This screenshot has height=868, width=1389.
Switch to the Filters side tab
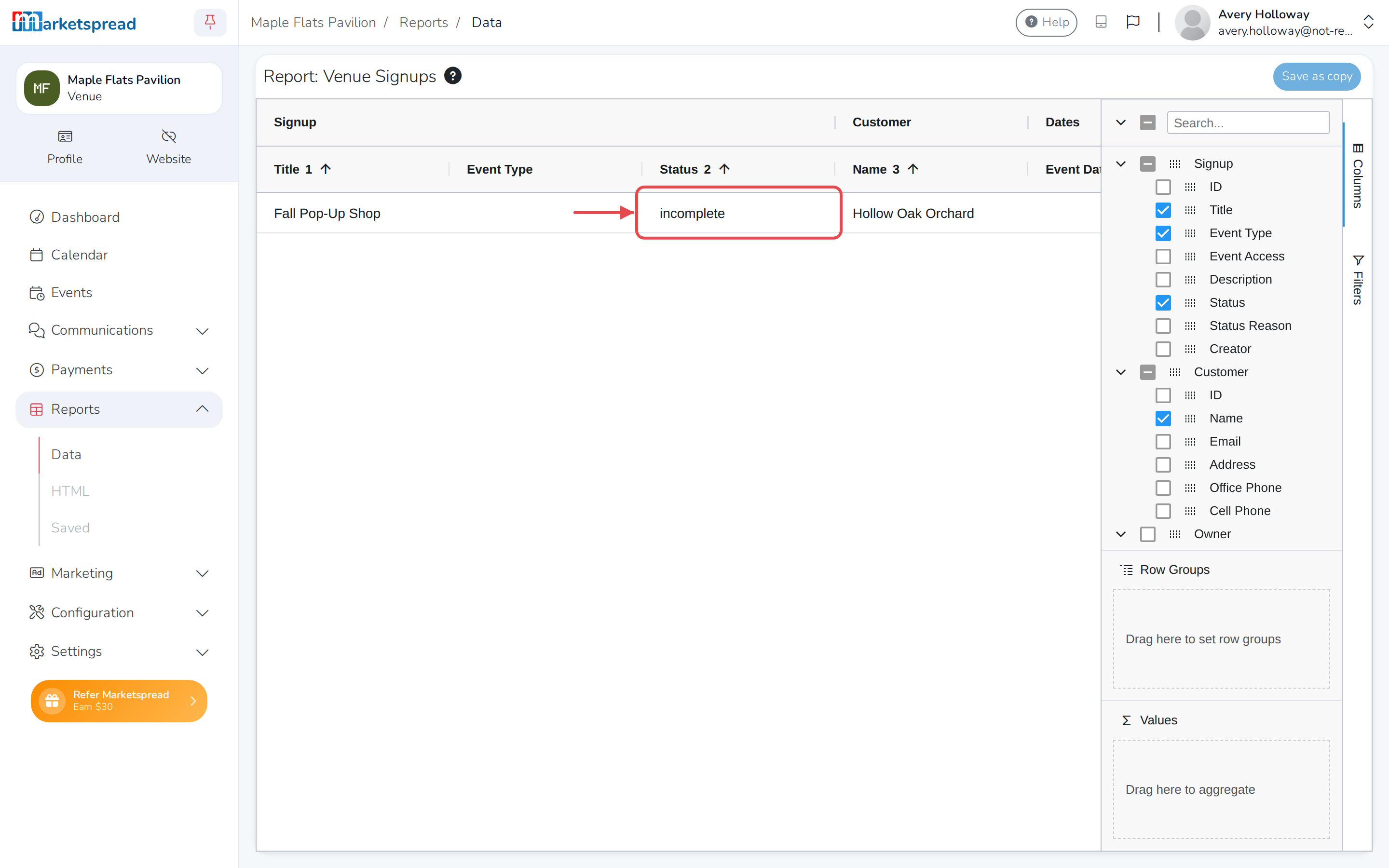click(x=1358, y=280)
